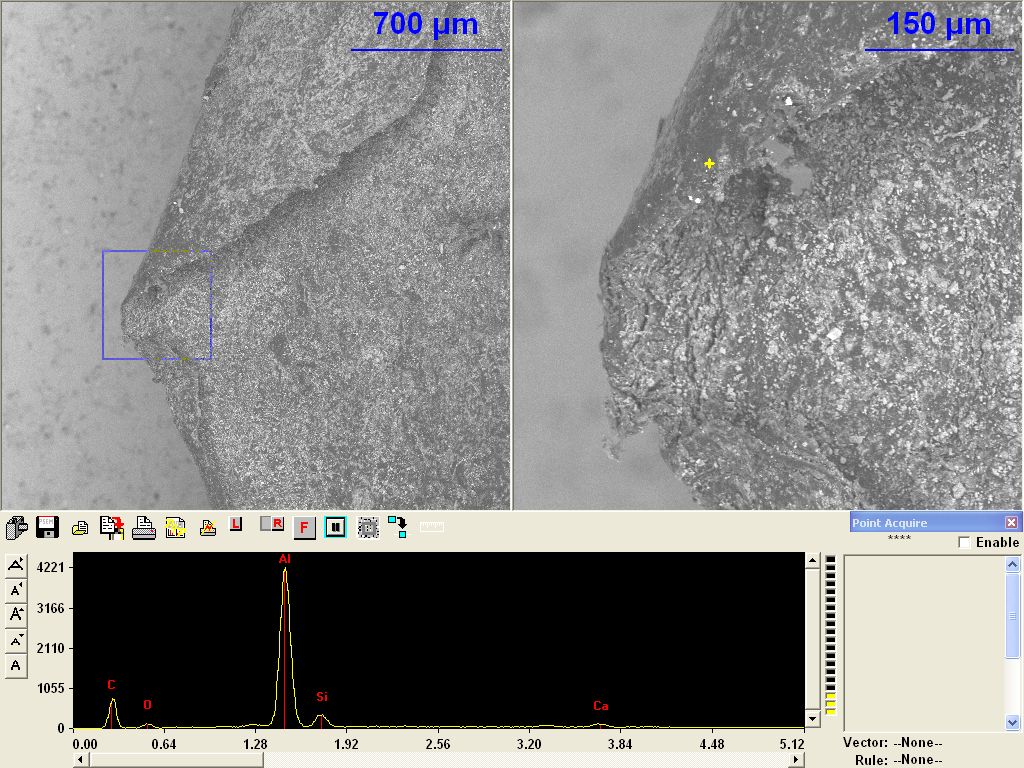This screenshot has width=1024, height=768.
Task: Click the ruler measurement icon
Action: pos(432,526)
